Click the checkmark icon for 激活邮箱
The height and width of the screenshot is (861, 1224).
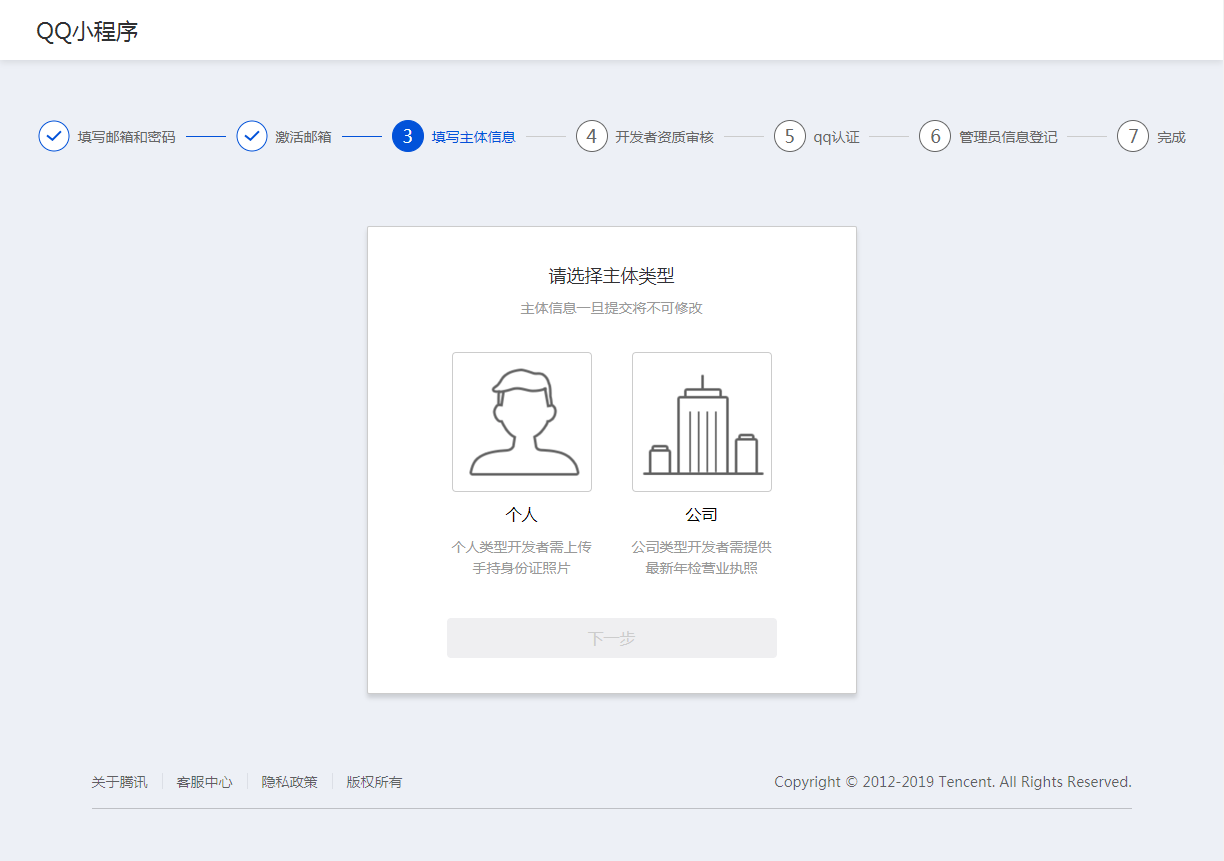click(x=252, y=136)
